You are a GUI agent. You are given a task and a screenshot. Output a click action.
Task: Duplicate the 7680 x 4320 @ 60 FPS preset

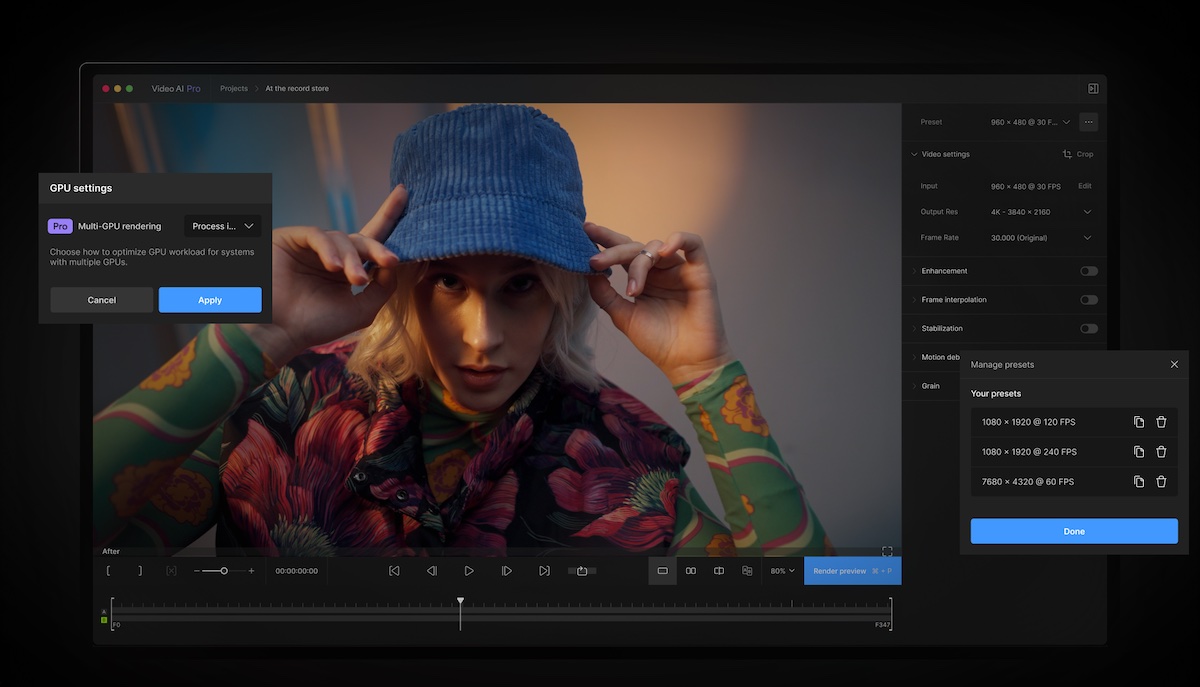pyautogui.click(x=1139, y=481)
